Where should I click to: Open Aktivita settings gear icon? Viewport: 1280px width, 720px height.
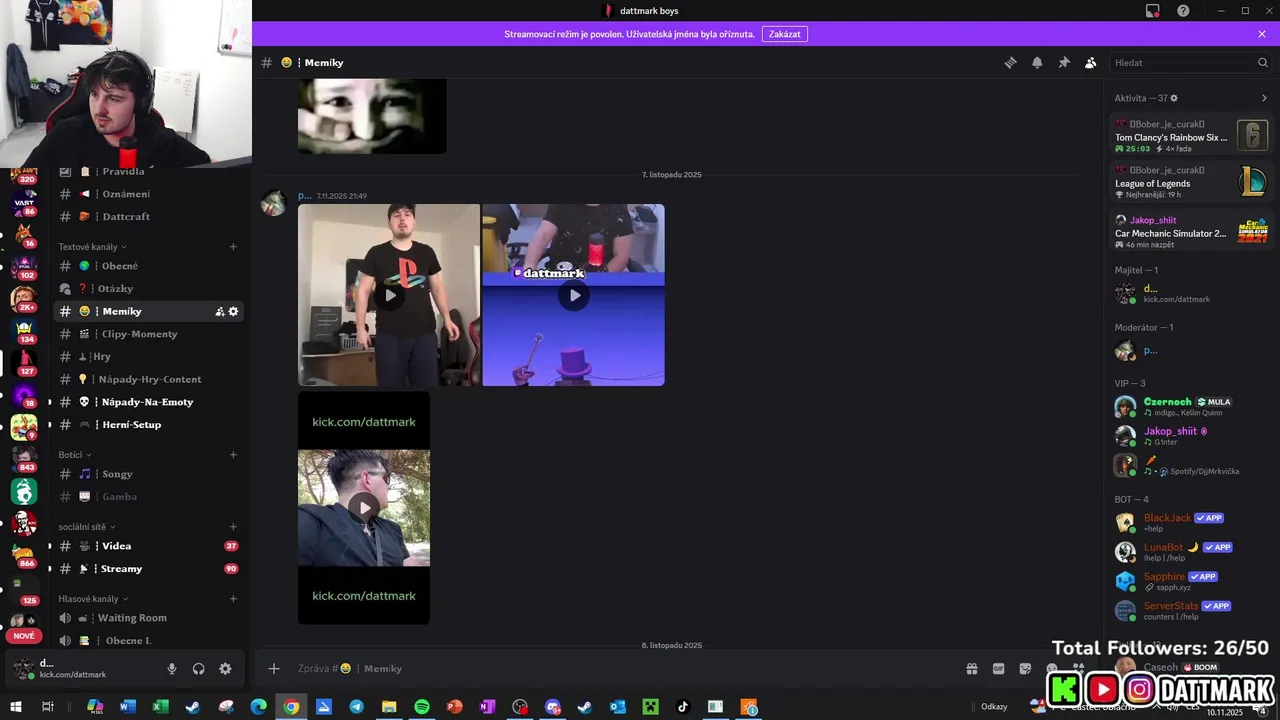[x=1174, y=98]
